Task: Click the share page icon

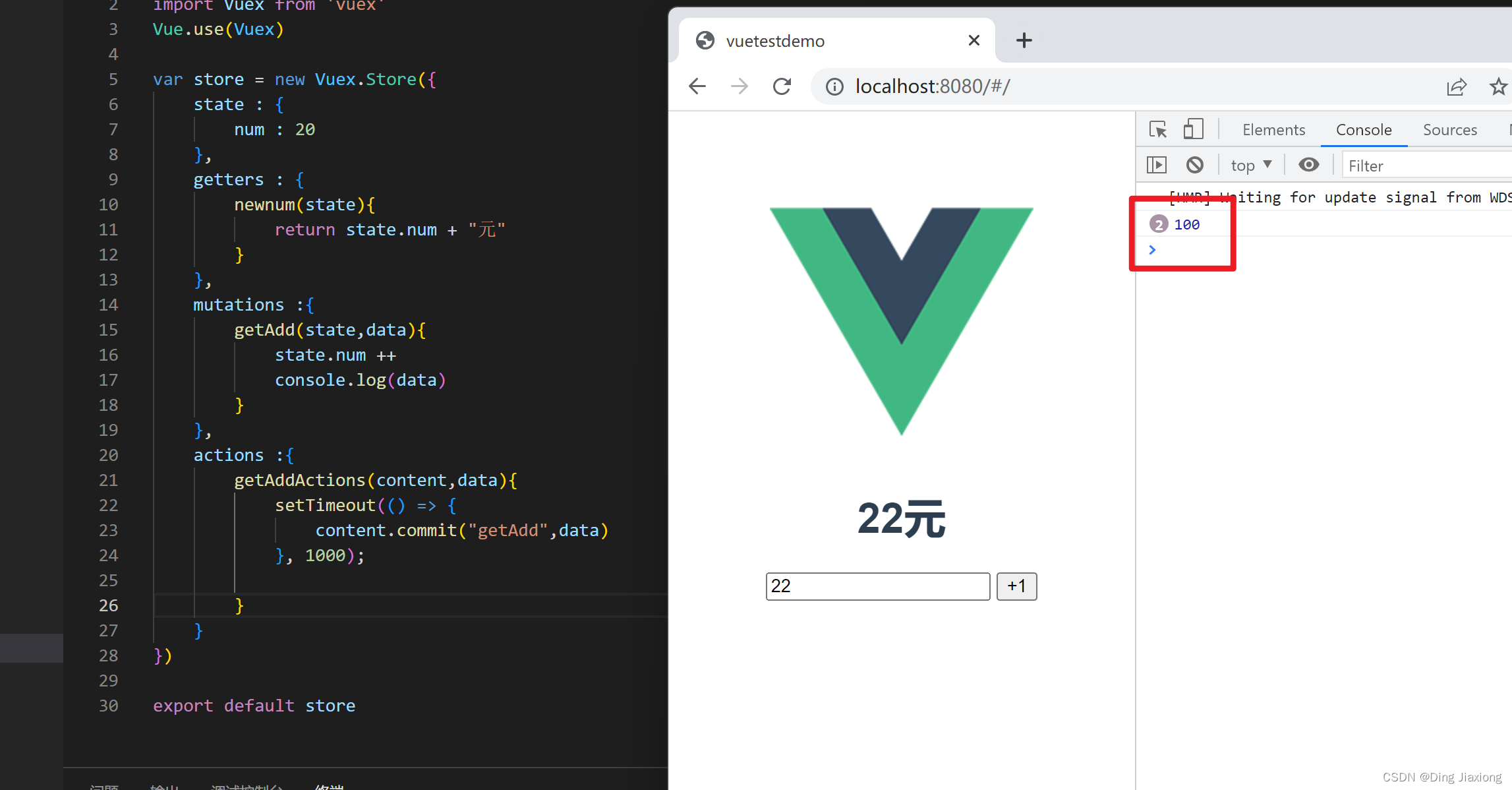Action: pos(1457,86)
